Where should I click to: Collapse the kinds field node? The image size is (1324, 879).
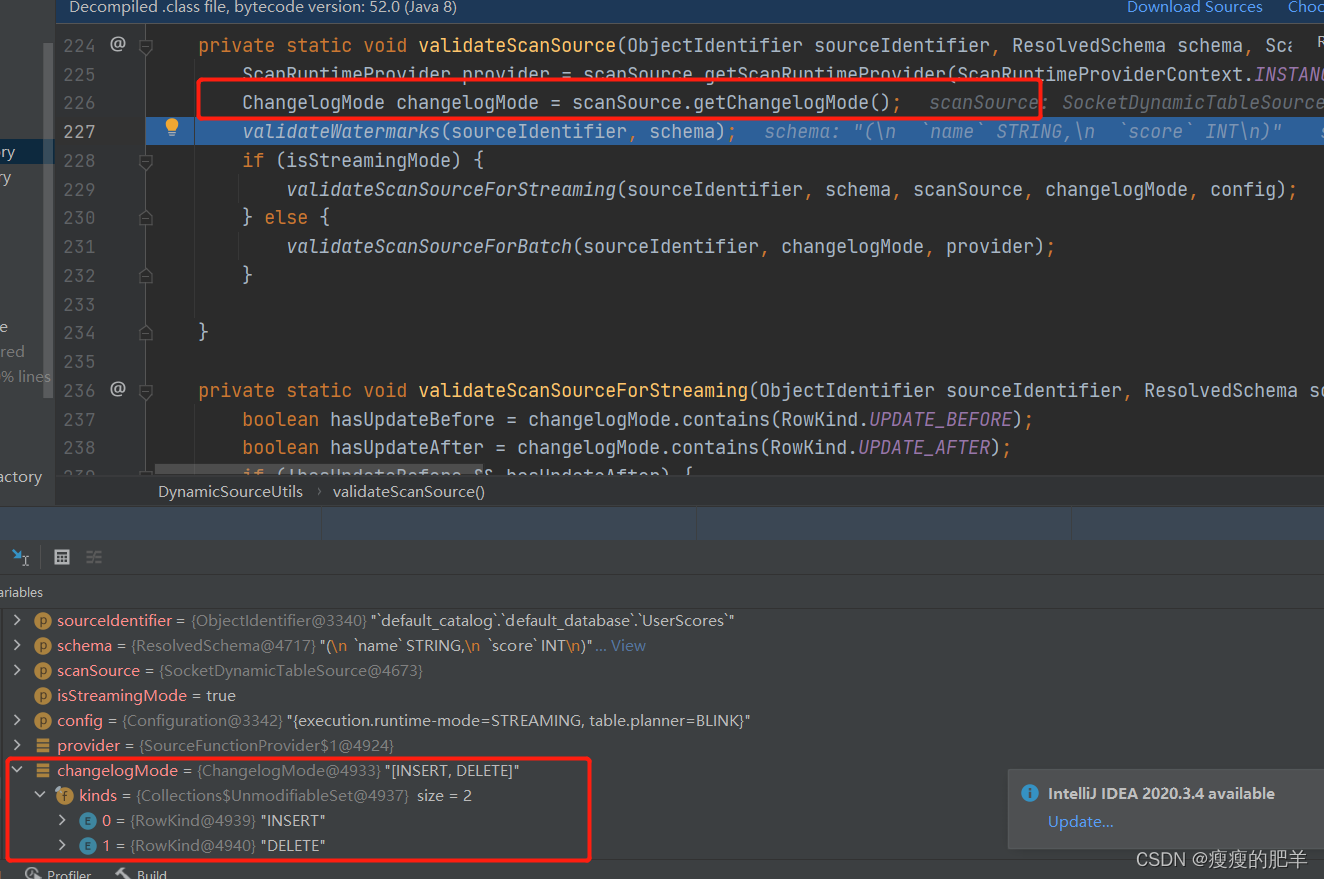40,796
